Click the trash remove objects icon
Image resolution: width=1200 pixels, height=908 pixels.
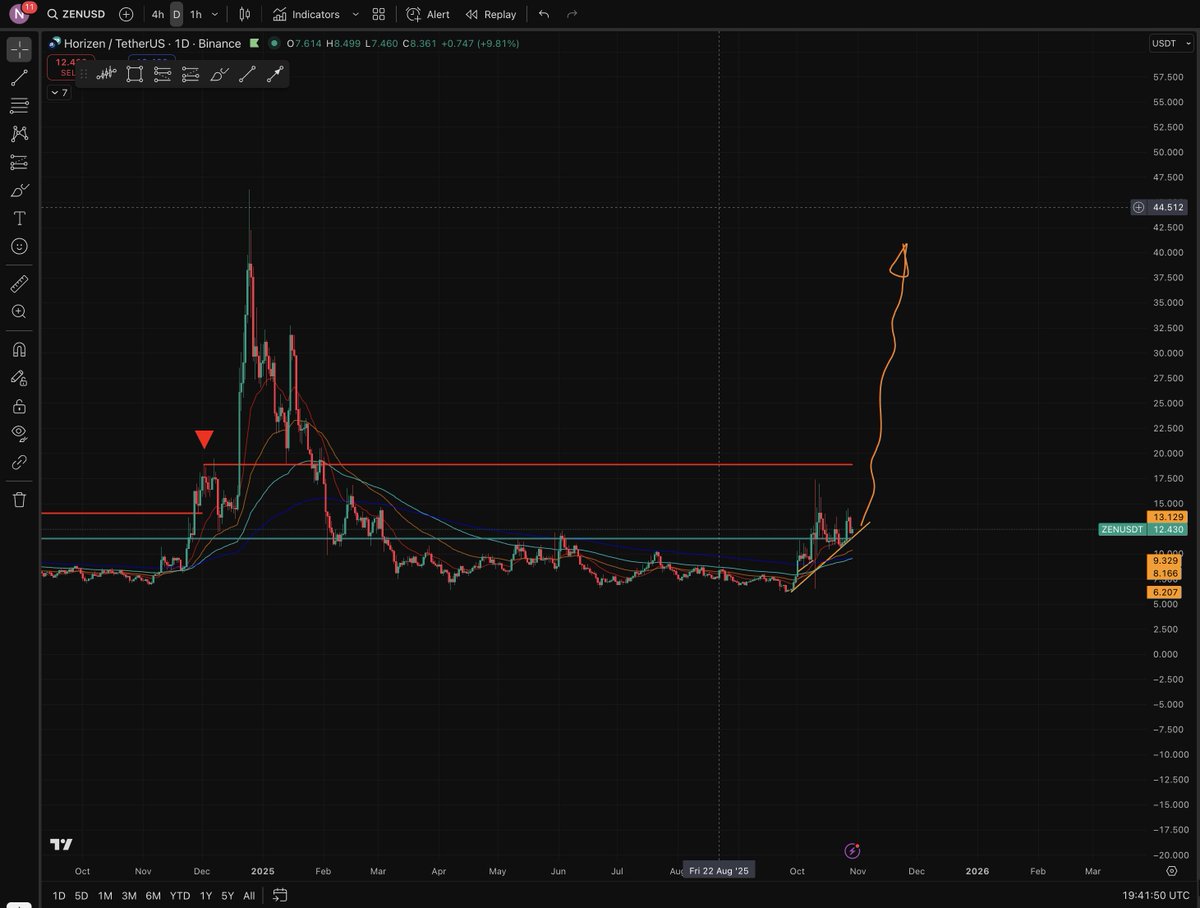pos(19,499)
